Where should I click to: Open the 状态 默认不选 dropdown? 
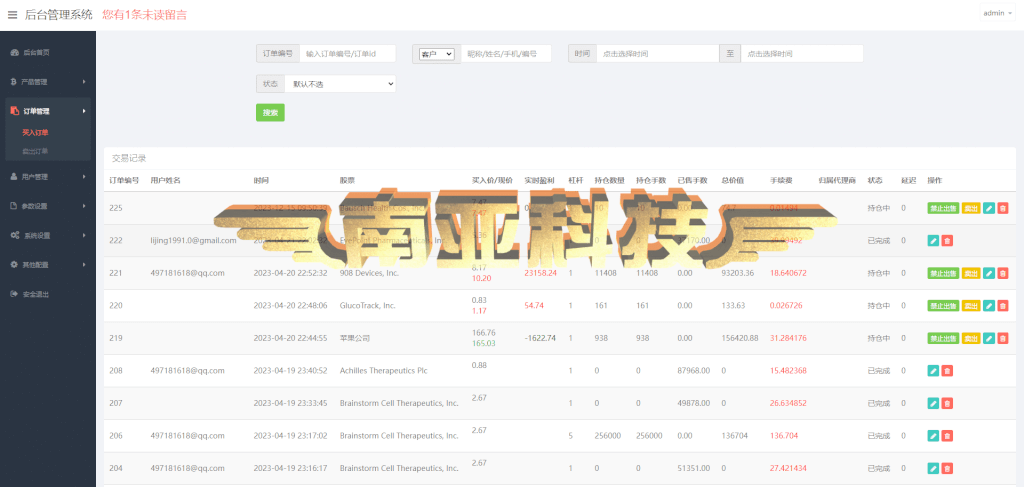pos(341,84)
